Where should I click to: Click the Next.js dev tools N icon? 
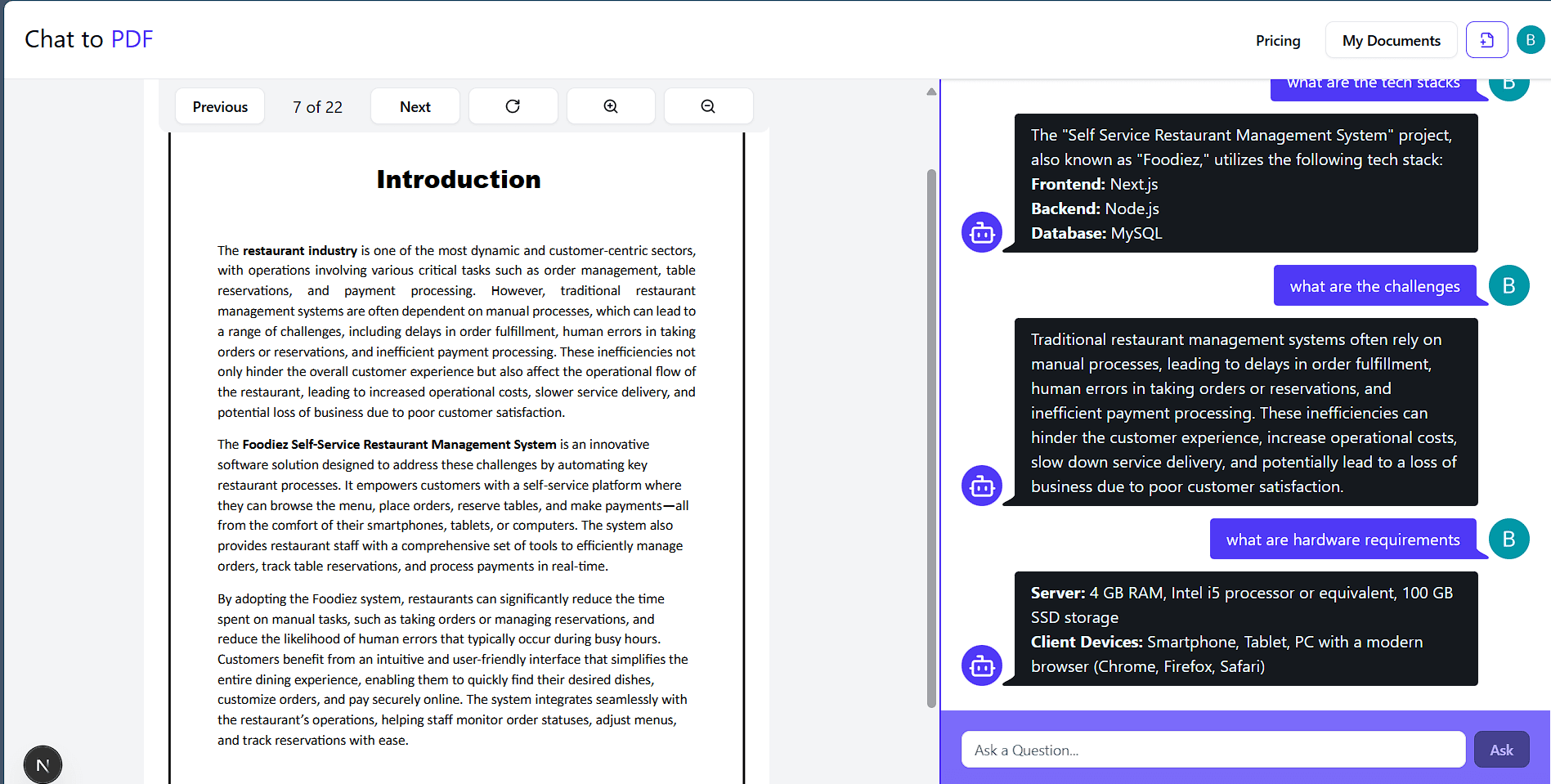pyautogui.click(x=43, y=765)
